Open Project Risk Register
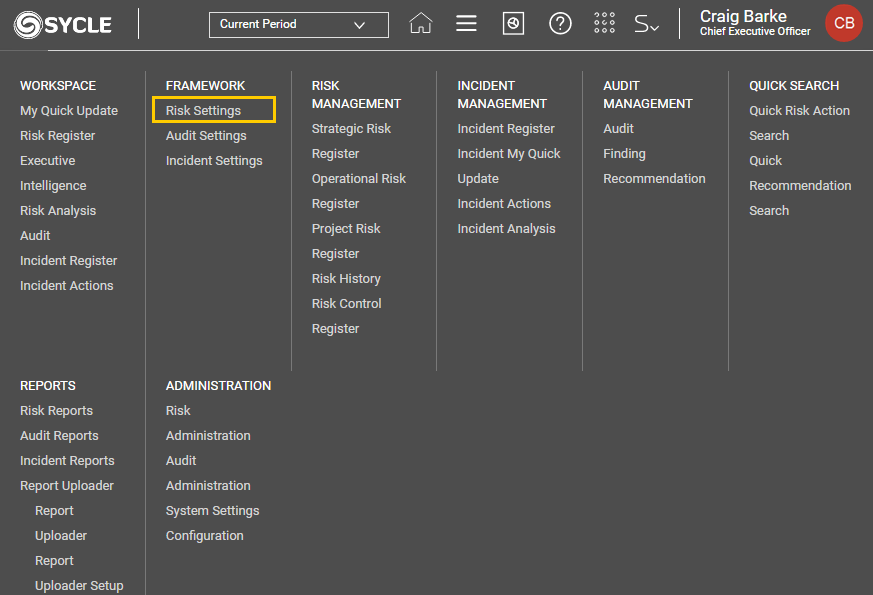The width and height of the screenshot is (873, 595). tap(346, 241)
